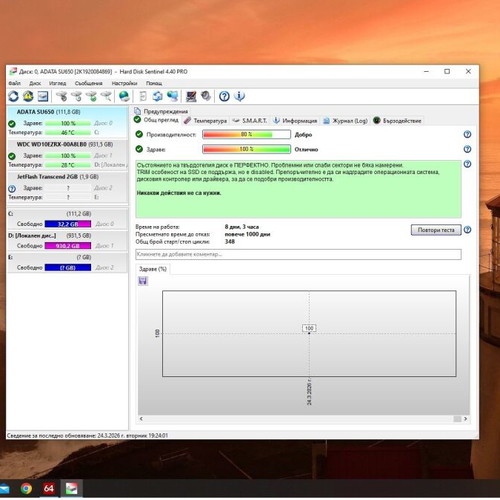
Task: Click the globe icon in the toolbar
Action: 124,96
